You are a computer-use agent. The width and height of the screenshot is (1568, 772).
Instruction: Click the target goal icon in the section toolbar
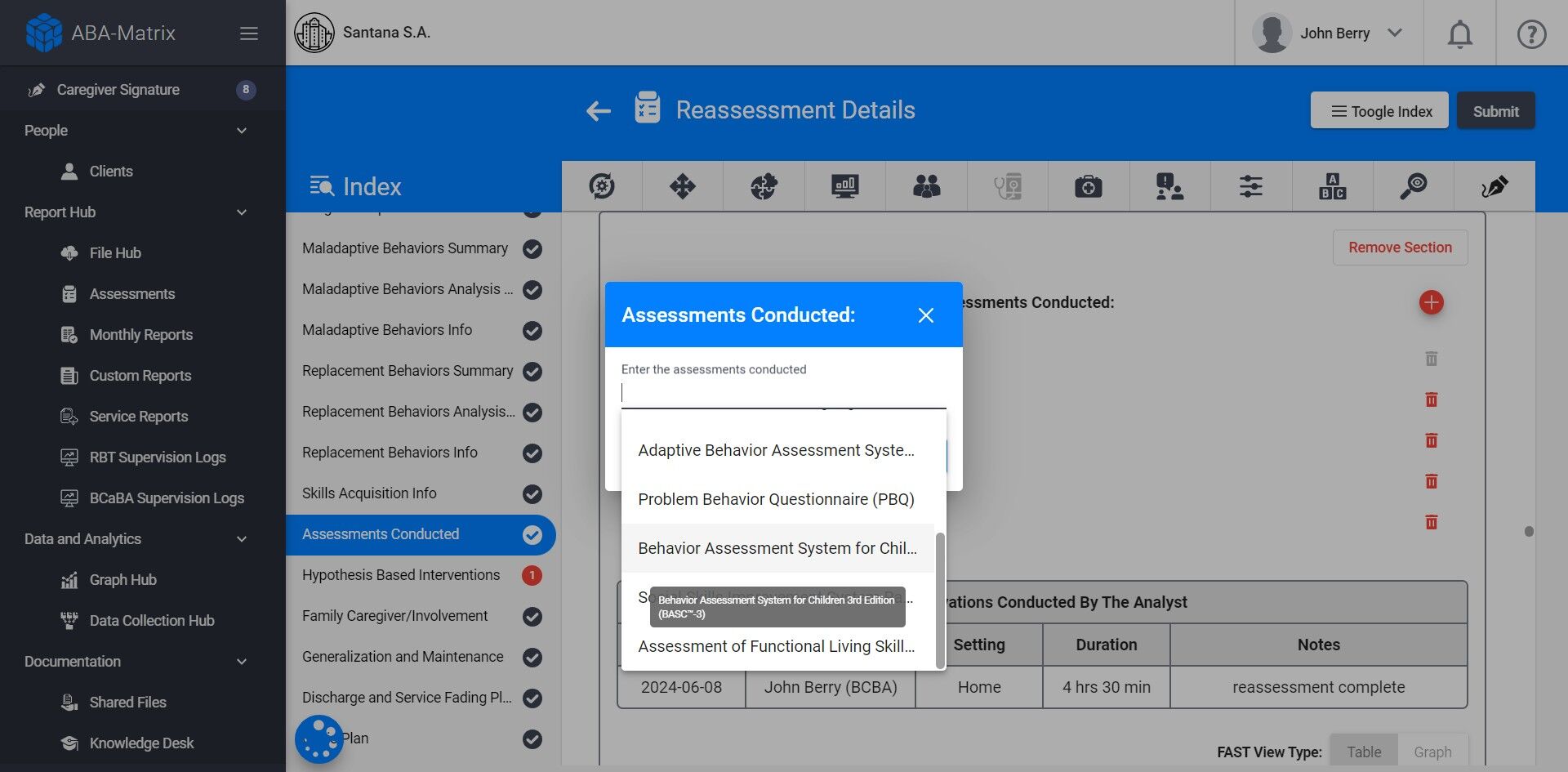pyautogui.click(x=602, y=186)
